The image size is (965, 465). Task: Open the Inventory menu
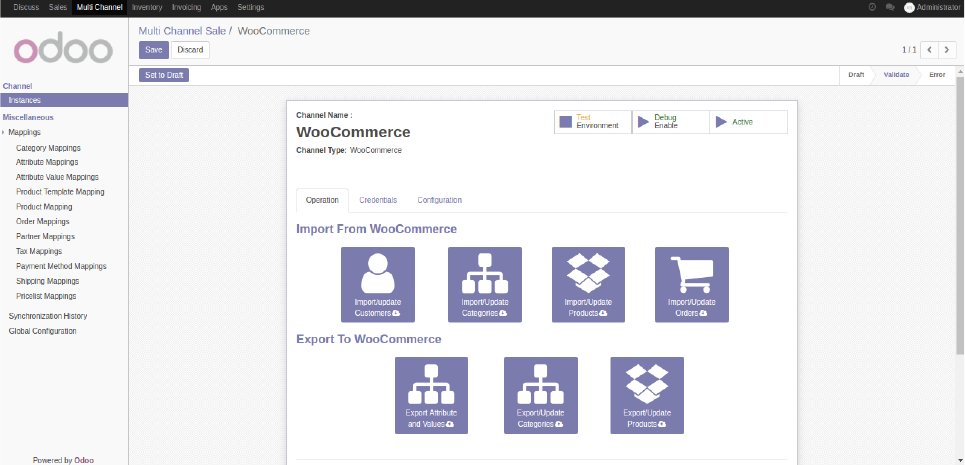click(x=147, y=7)
